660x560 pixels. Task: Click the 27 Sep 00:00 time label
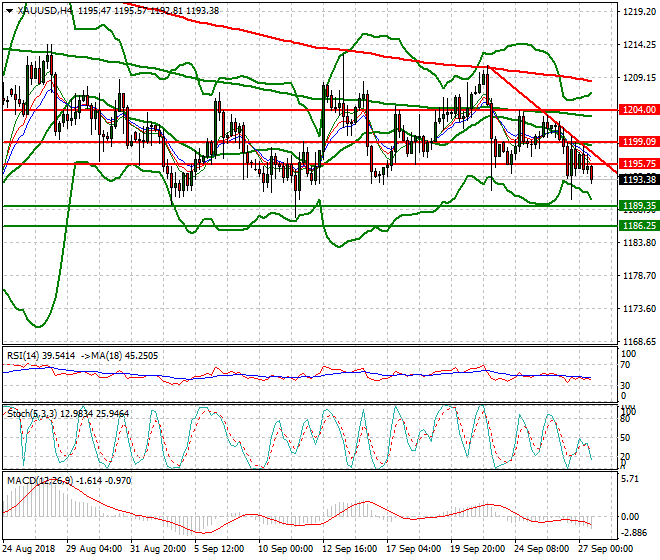(x=605, y=549)
